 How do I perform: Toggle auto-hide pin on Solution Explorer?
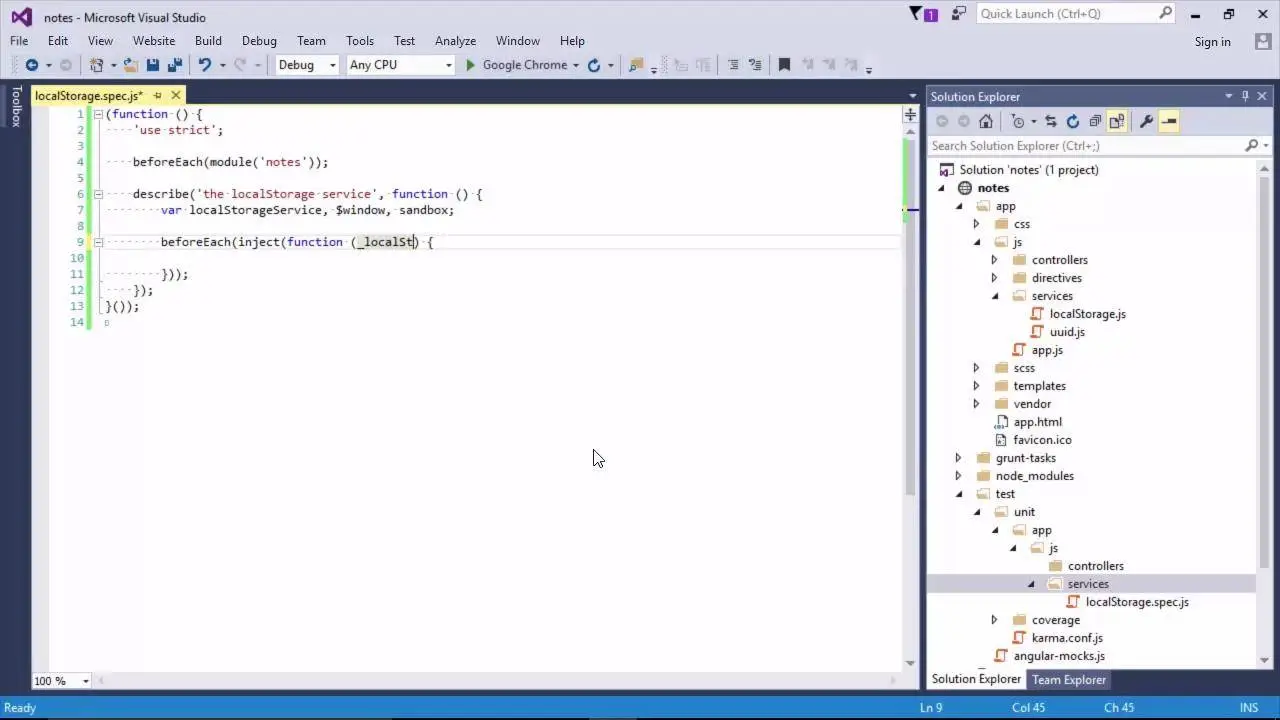(1245, 96)
